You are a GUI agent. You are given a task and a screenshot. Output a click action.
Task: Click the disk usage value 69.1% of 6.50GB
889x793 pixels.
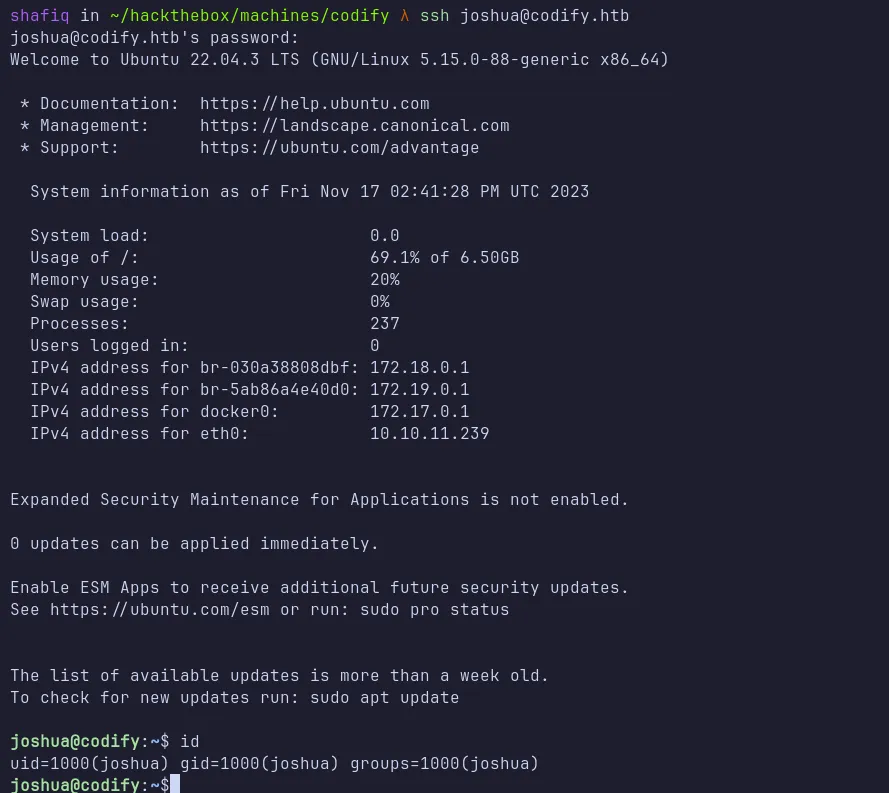click(444, 258)
